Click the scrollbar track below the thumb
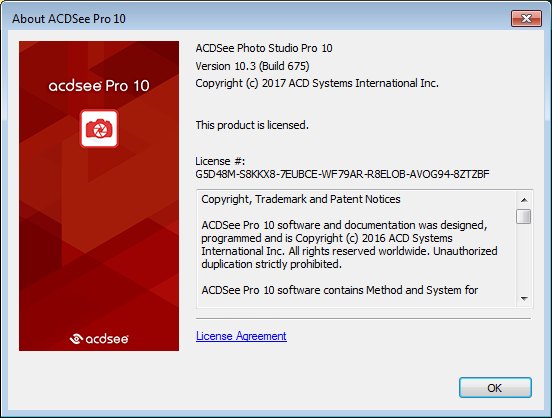Viewport: 552px width, 418px height. pos(524,257)
